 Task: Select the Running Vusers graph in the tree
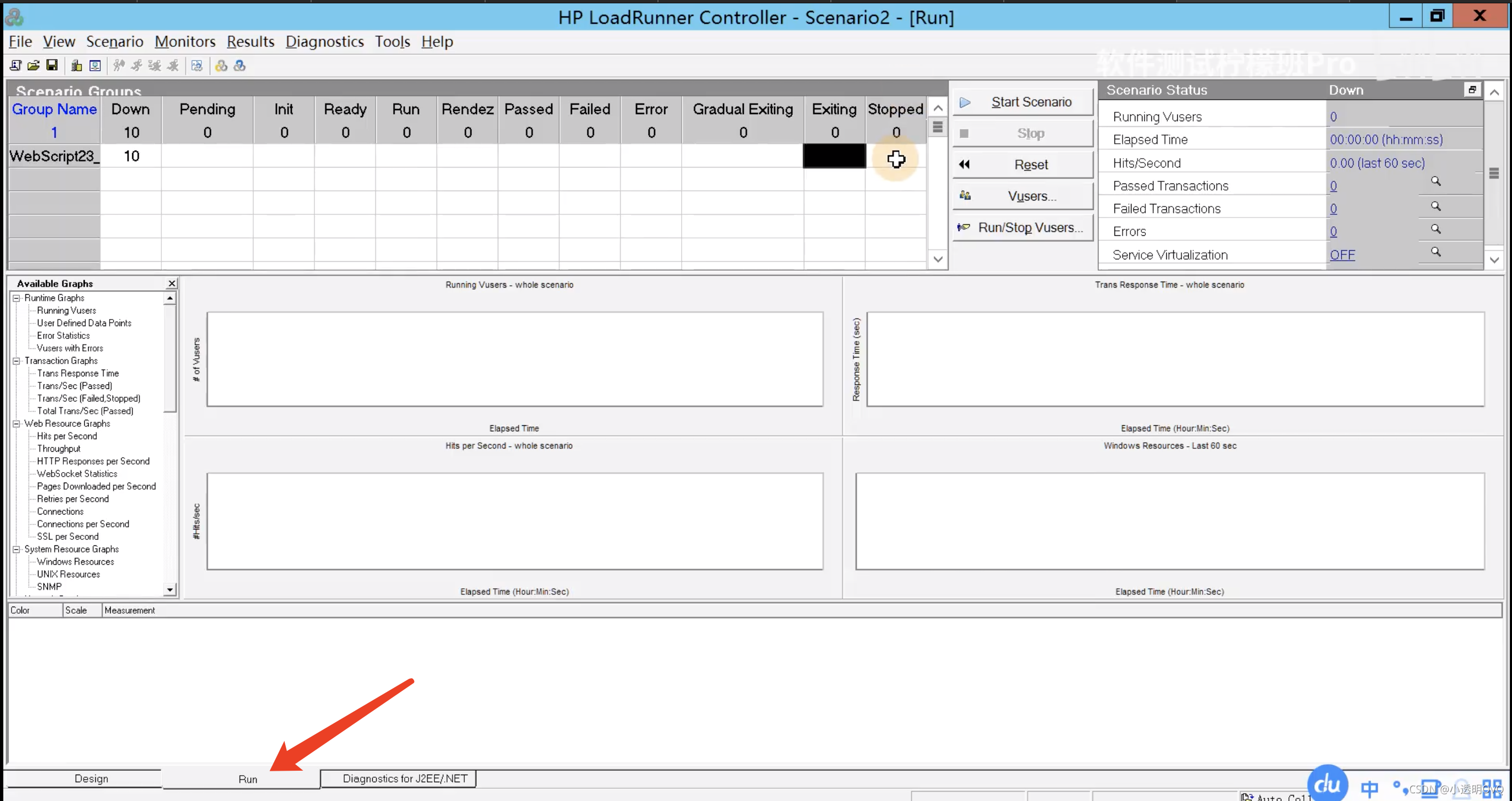tap(66, 311)
